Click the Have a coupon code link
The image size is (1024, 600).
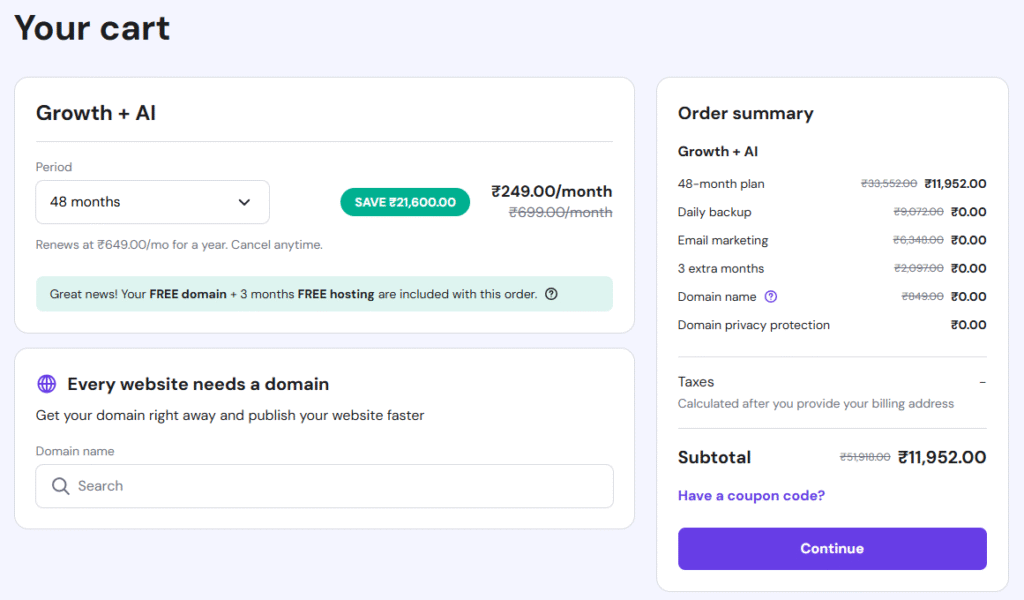click(751, 495)
